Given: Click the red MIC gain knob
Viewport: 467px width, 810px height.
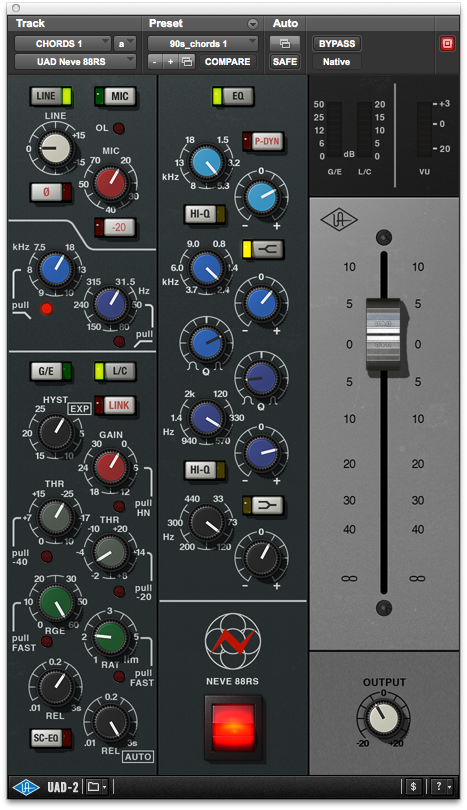Looking at the screenshot, I should click(111, 183).
